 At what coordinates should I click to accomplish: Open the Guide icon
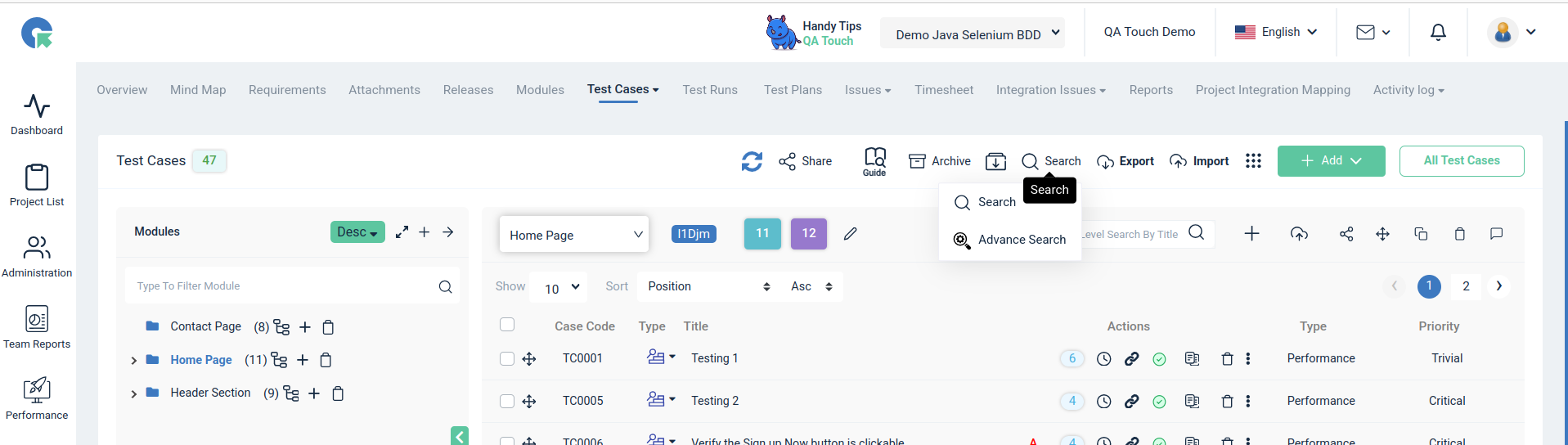tap(874, 161)
